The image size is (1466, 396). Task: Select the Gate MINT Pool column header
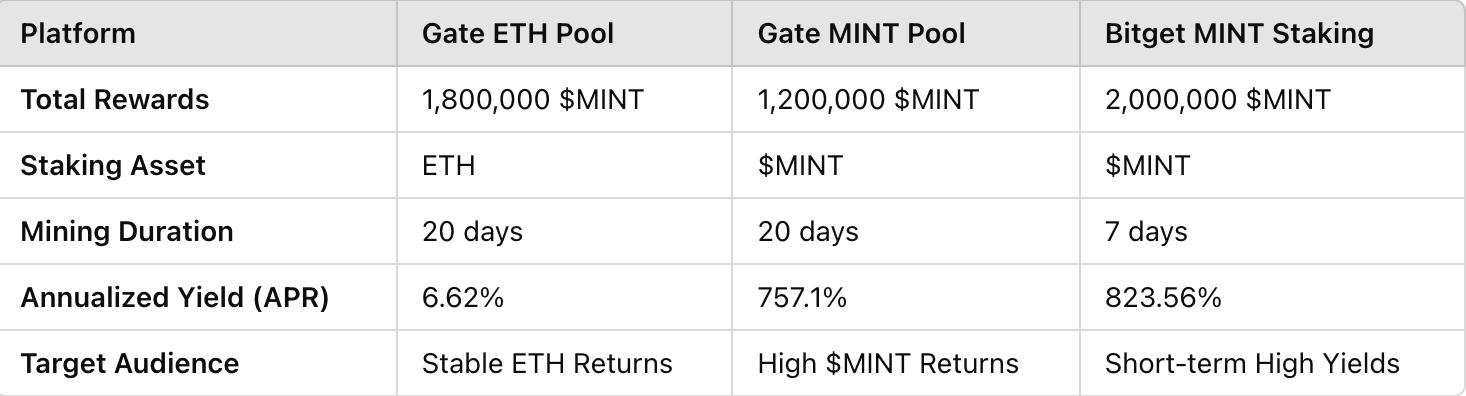[x=906, y=33]
